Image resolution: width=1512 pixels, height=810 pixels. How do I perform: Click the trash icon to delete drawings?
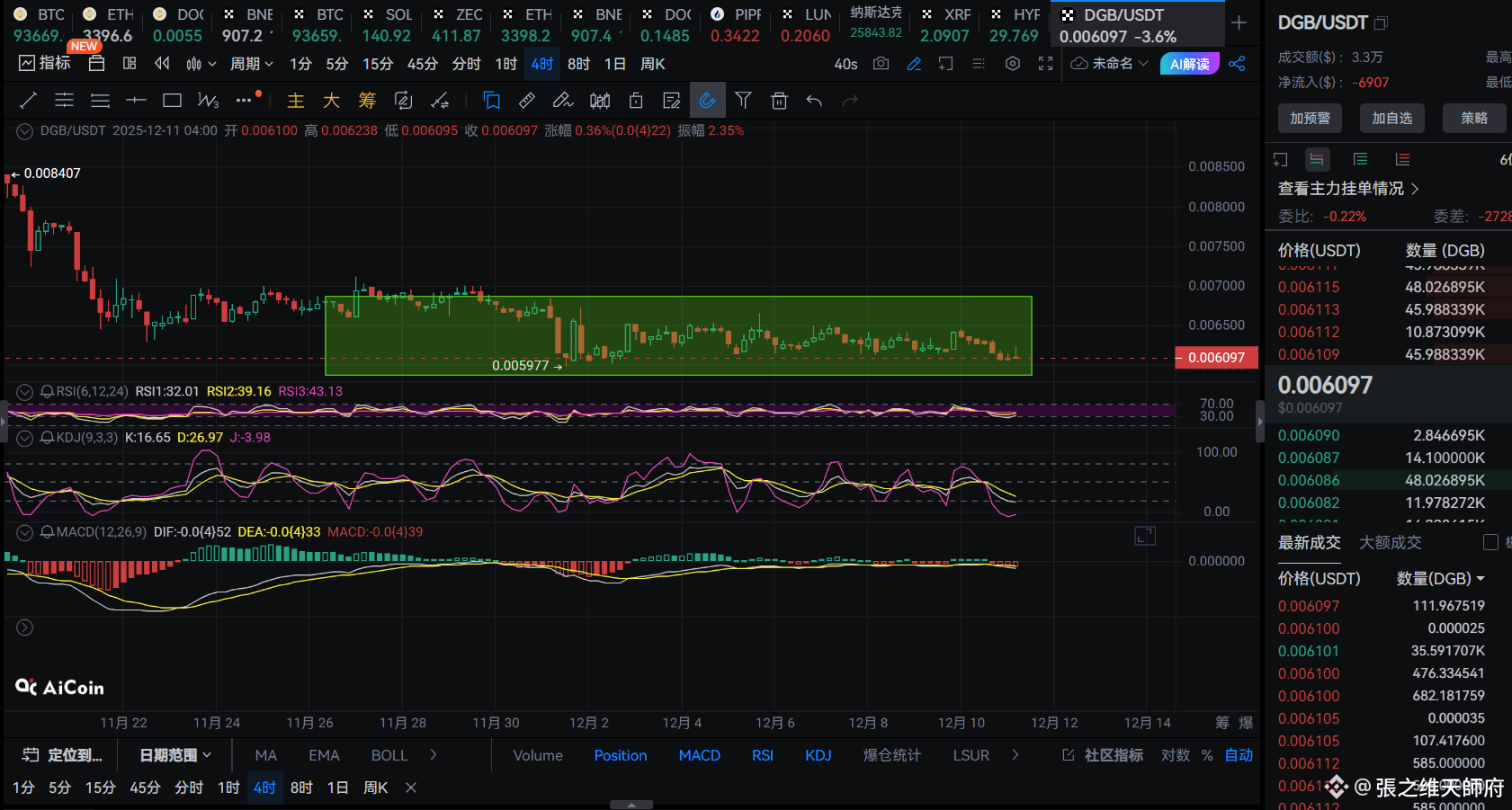[x=779, y=101]
